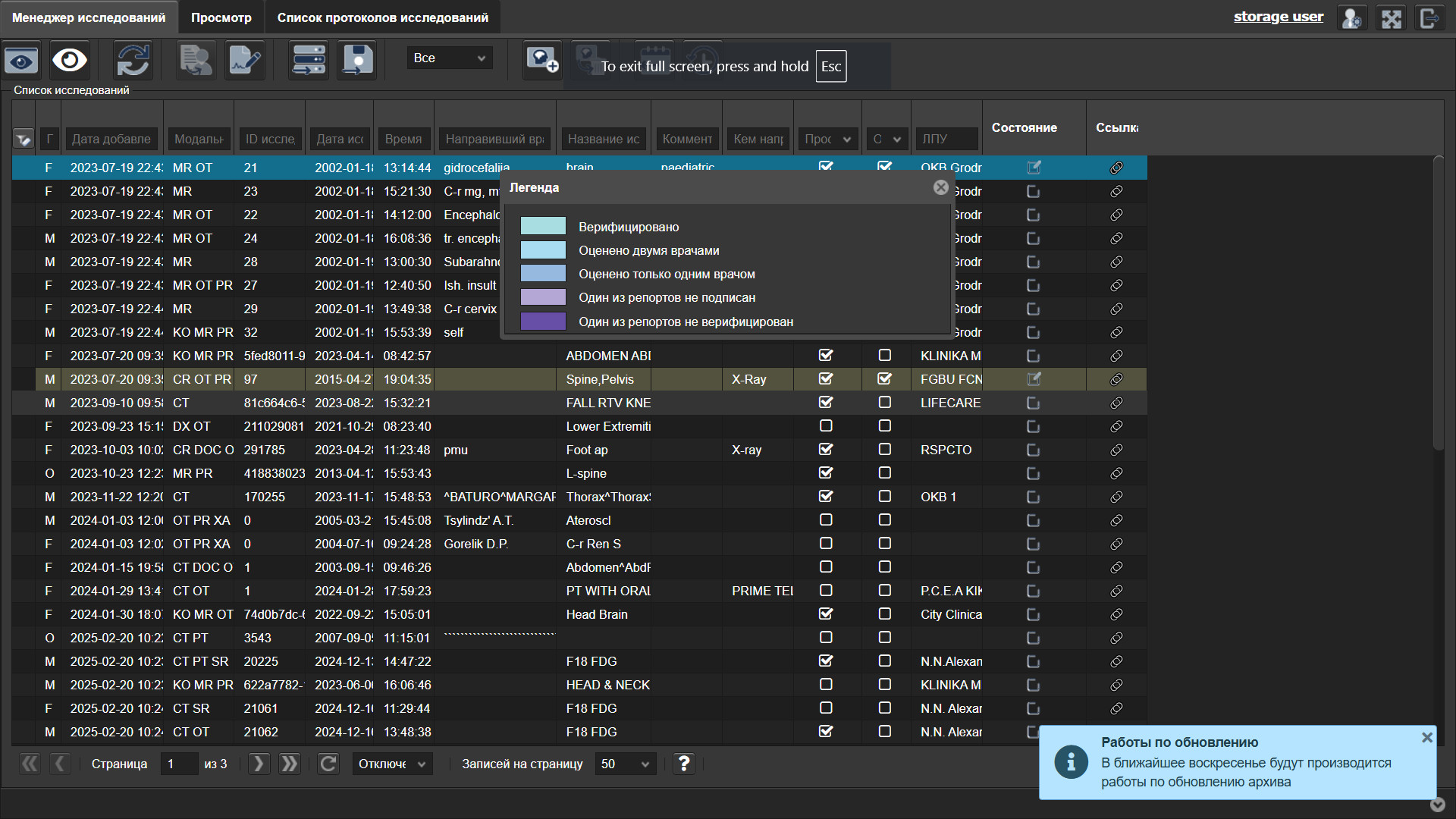This screenshot has height=819, width=1456.
Task: Refresh the study list with arrows icon
Action: click(133, 60)
